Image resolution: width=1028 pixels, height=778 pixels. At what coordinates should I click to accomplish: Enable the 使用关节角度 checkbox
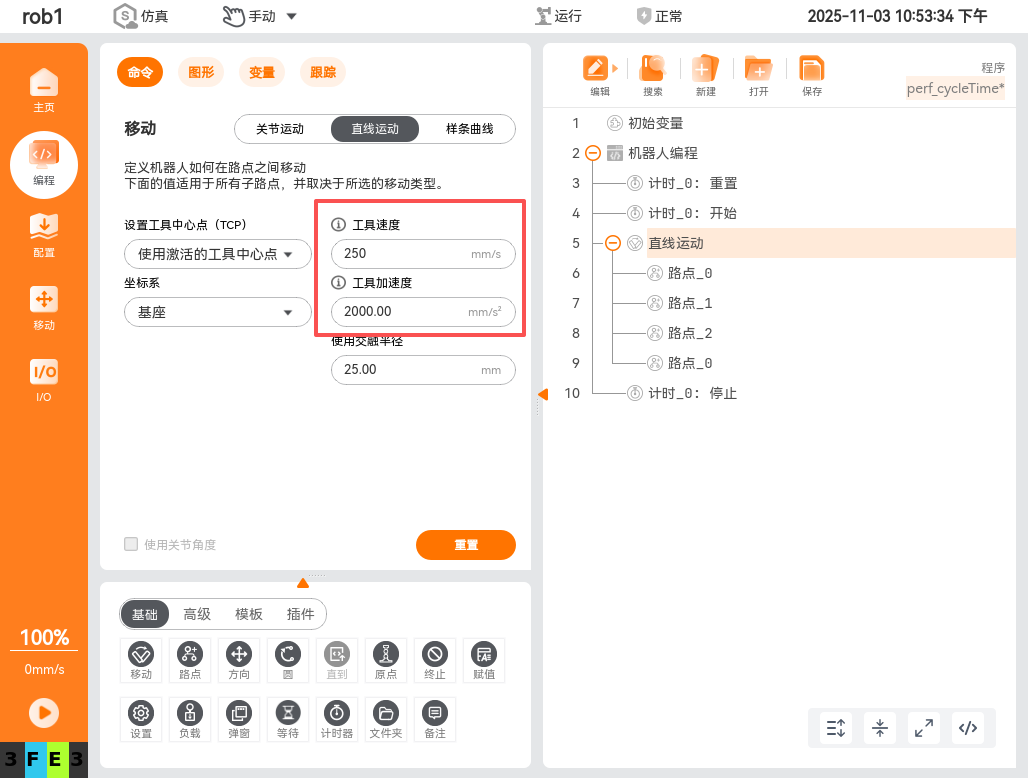pos(131,544)
